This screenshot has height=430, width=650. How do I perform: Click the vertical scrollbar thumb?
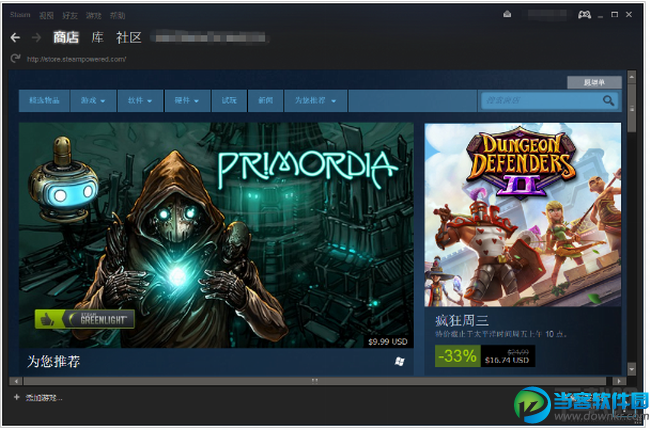click(632, 109)
